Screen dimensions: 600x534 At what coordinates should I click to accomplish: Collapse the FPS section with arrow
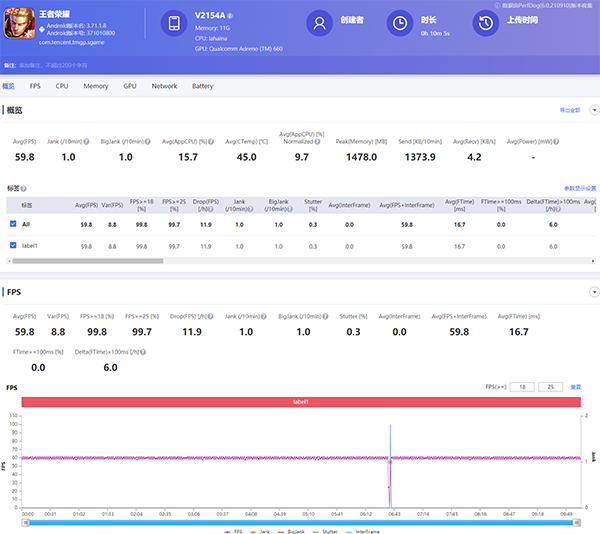(x=594, y=292)
